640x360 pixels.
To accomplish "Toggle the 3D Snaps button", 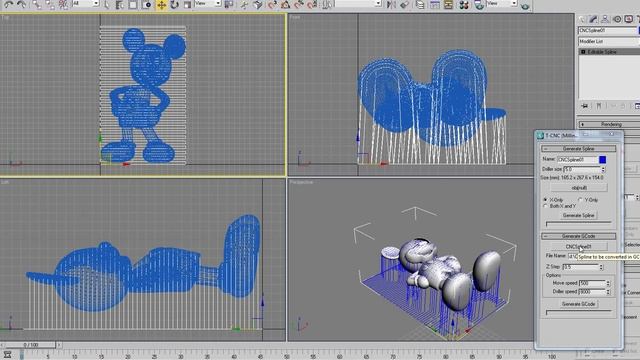I will point(272,4).
